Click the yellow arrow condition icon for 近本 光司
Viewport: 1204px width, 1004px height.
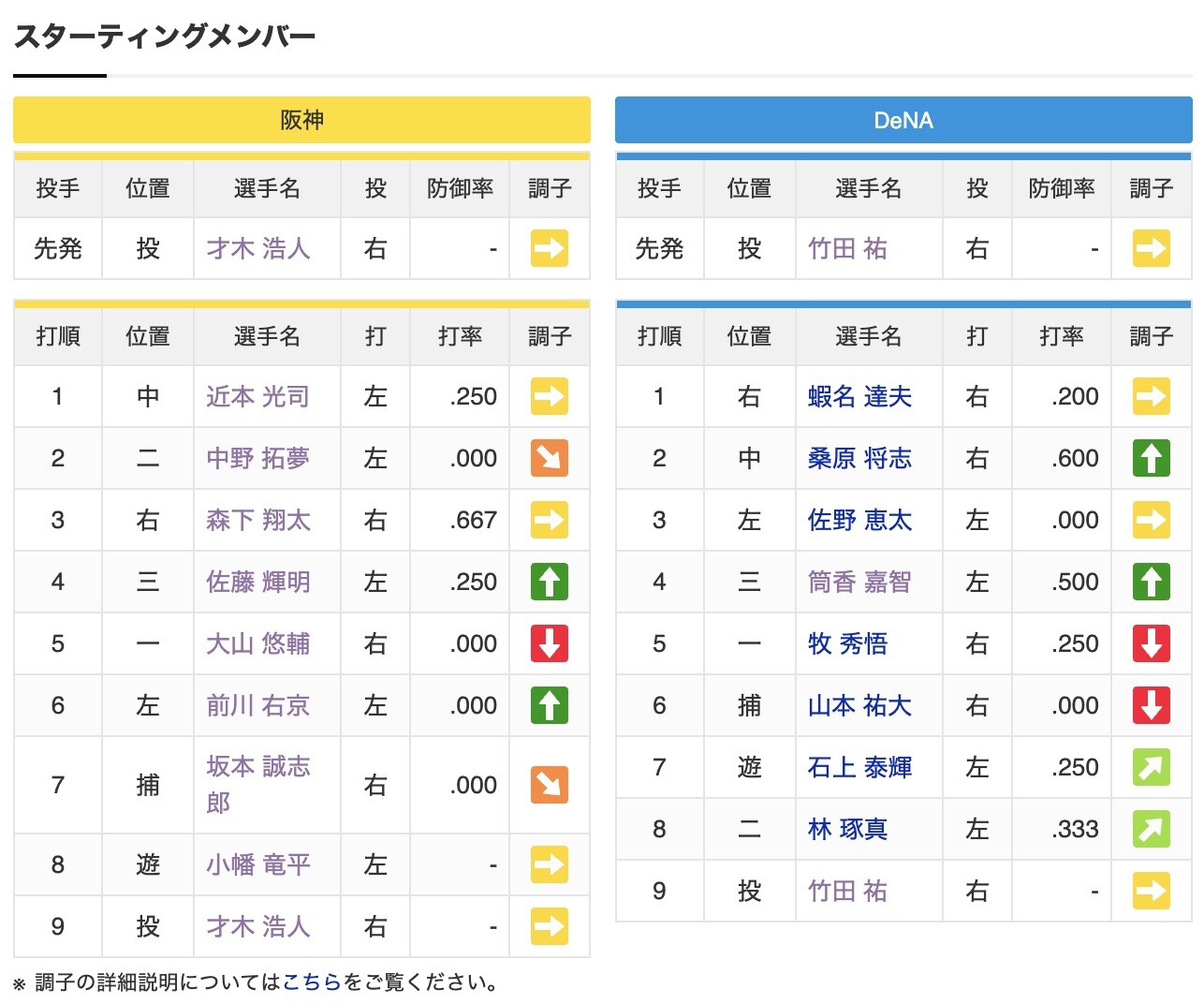pos(550,396)
